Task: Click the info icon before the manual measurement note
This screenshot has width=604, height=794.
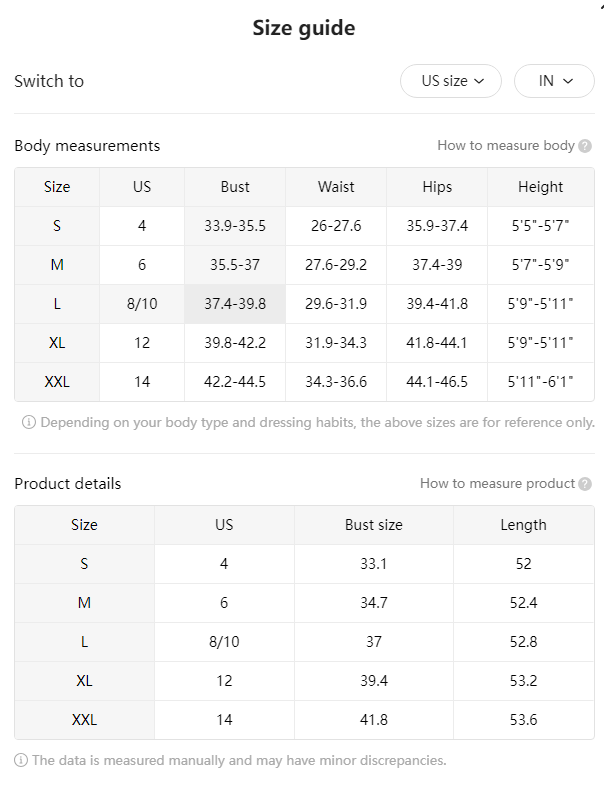Action: (x=21, y=760)
